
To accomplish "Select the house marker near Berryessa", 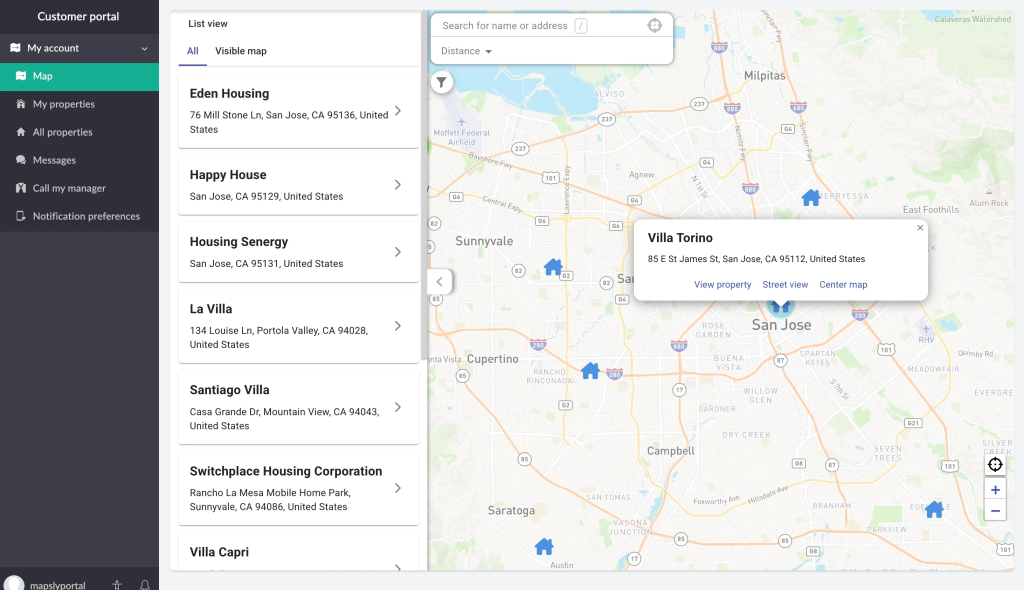I will pyautogui.click(x=811, y=198).
